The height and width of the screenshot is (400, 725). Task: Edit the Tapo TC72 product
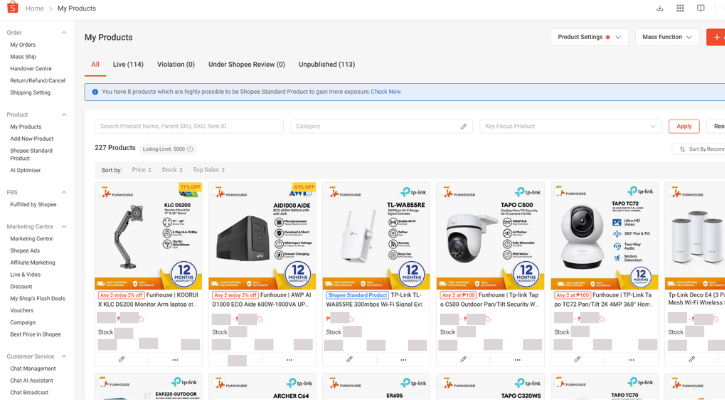578,359
